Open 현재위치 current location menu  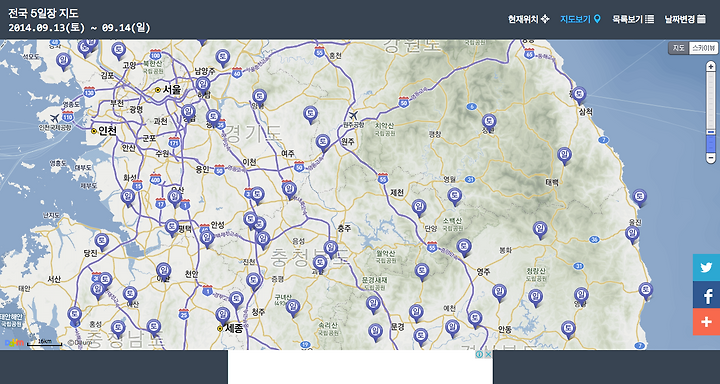(x=529, y=19)
